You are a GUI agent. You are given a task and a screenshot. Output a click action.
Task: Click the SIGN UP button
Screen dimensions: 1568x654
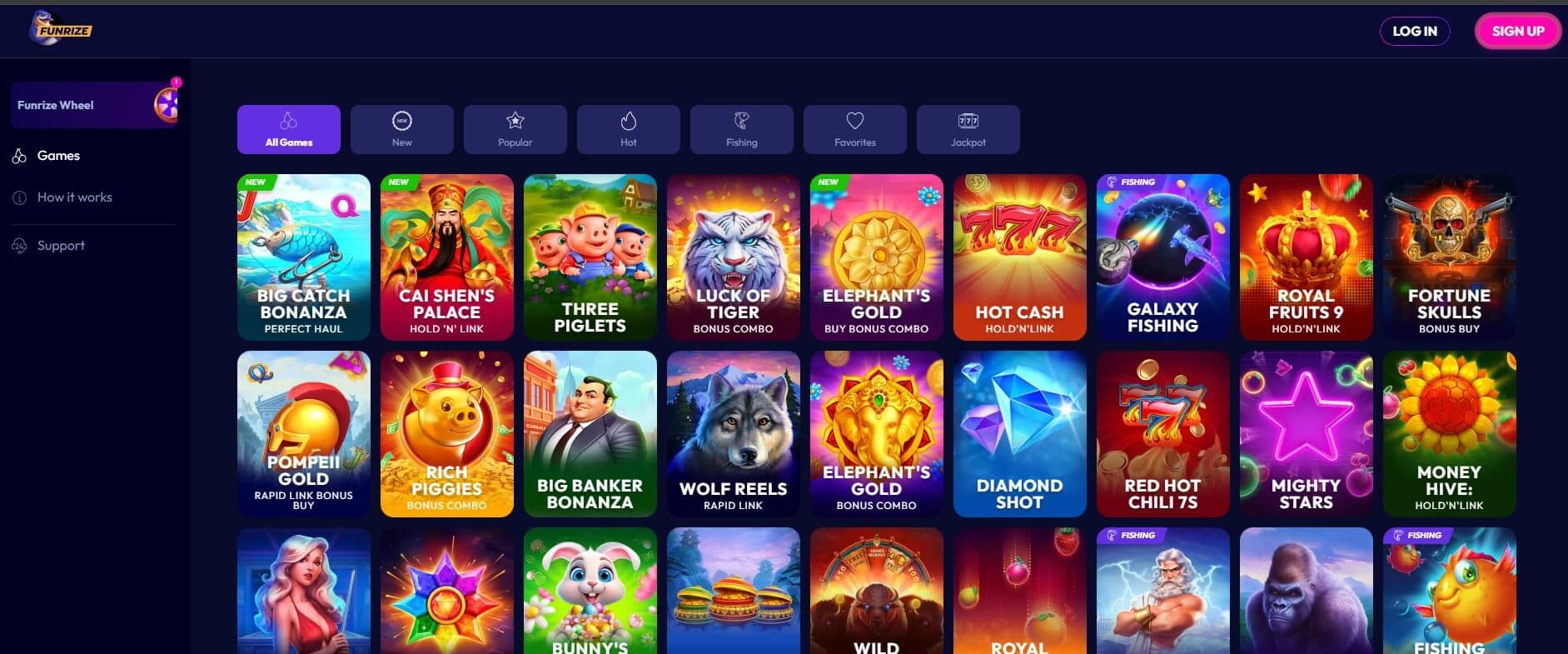(1518, 31)
